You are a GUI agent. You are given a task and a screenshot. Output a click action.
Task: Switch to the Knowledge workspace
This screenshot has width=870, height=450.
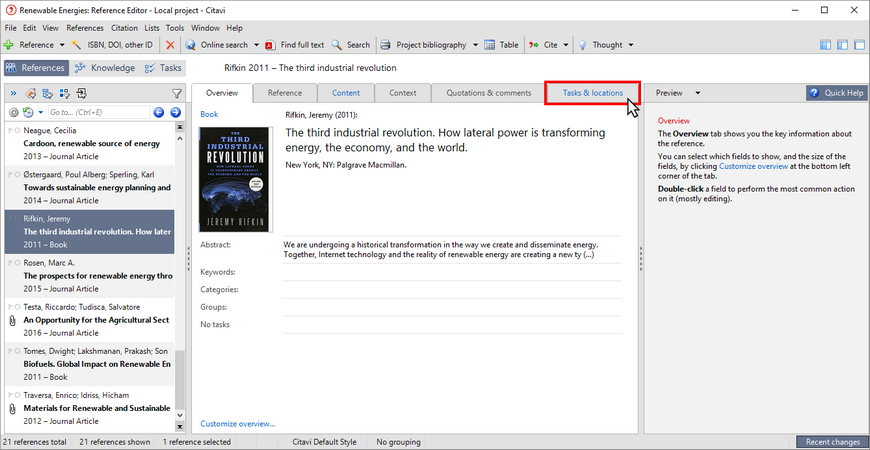[x=105, y=68]
